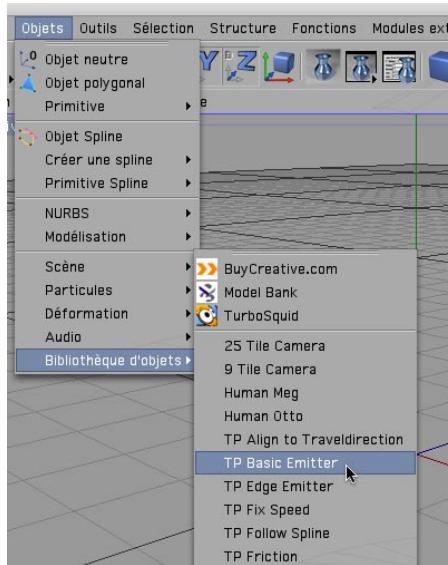Image resolution: width=448 pixels, height=565 pixels.
Task: Open render settings vase icon
Action: coord(400,67)
